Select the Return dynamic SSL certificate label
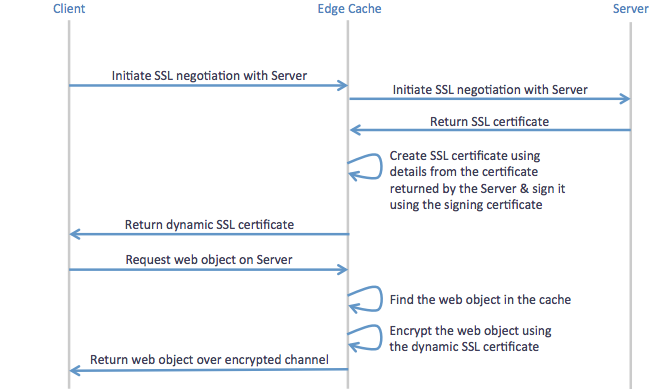The height and width of the screenshot is (389, 654). point(209,225)
